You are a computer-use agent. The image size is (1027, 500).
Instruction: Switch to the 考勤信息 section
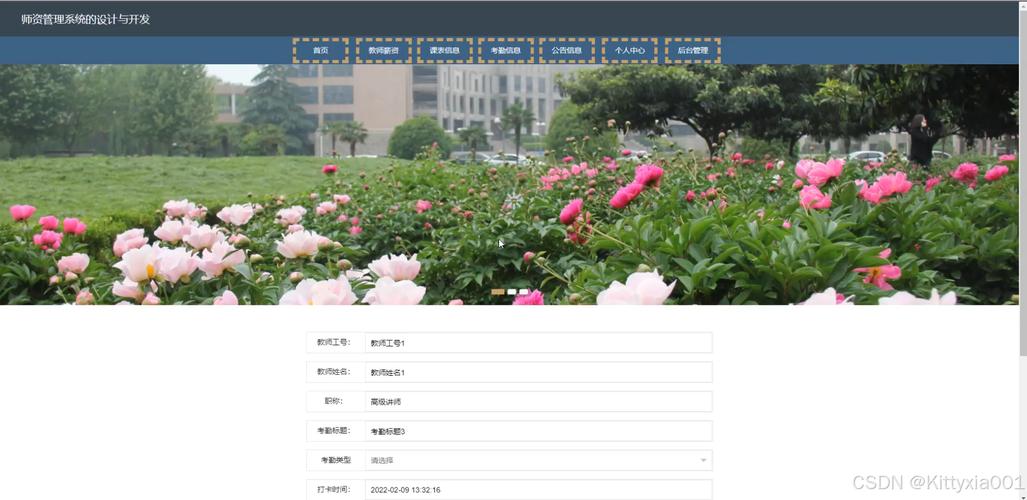coord(506,50)
